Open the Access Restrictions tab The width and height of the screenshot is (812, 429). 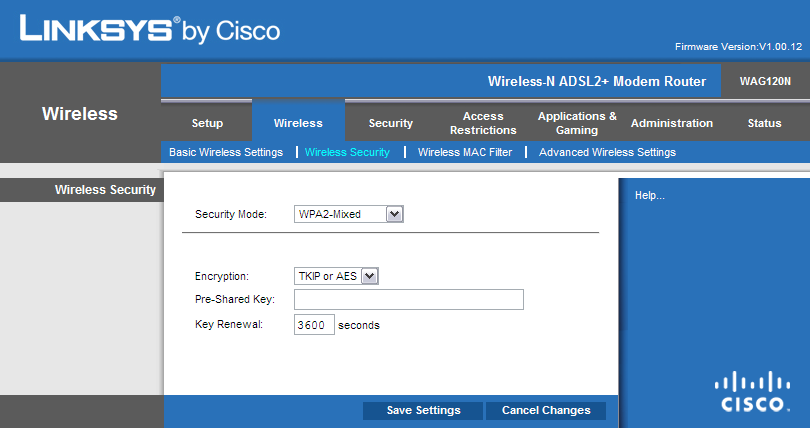click(x=483, y=123)
